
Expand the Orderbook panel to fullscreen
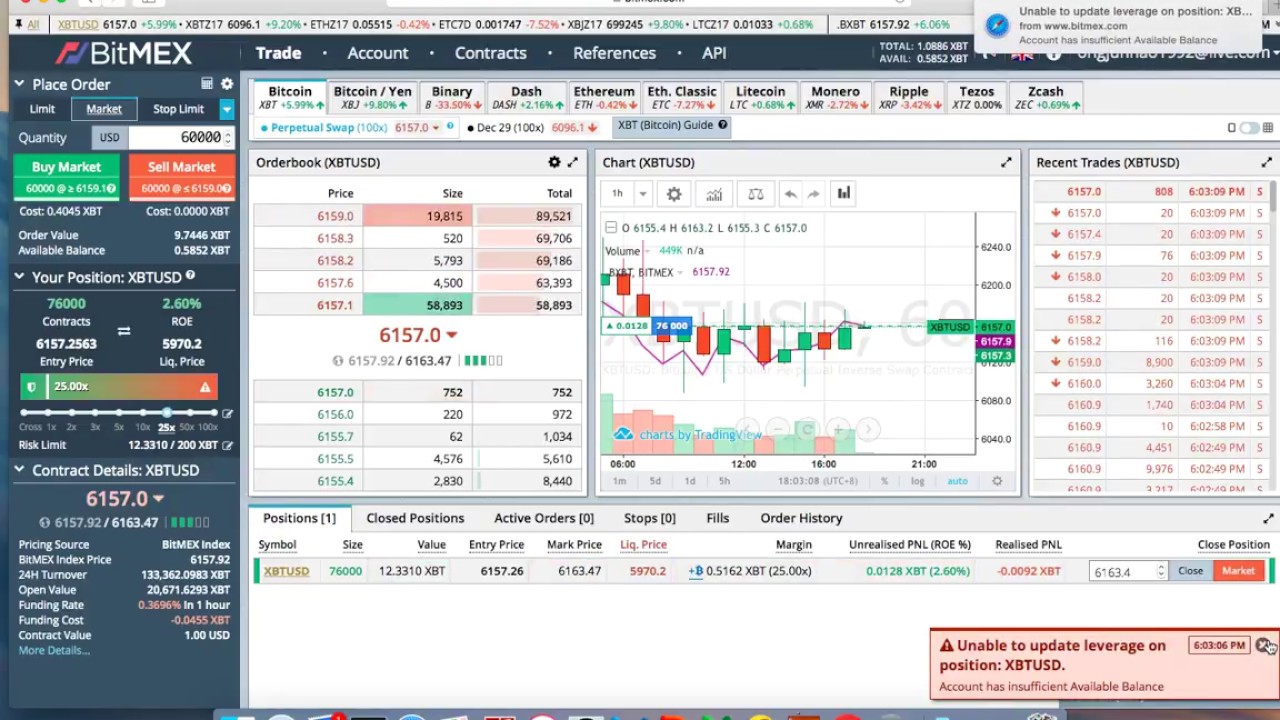pyautogui.click(x=573, y=162)
